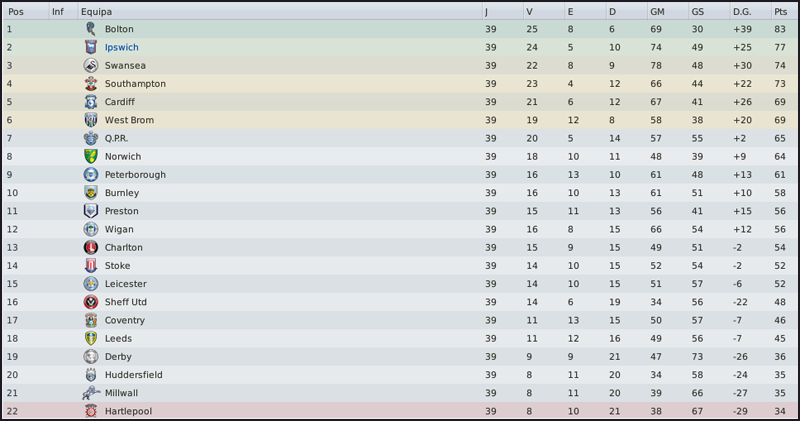Click the GM column header
The image size is (800, 421).
[657, 12]
